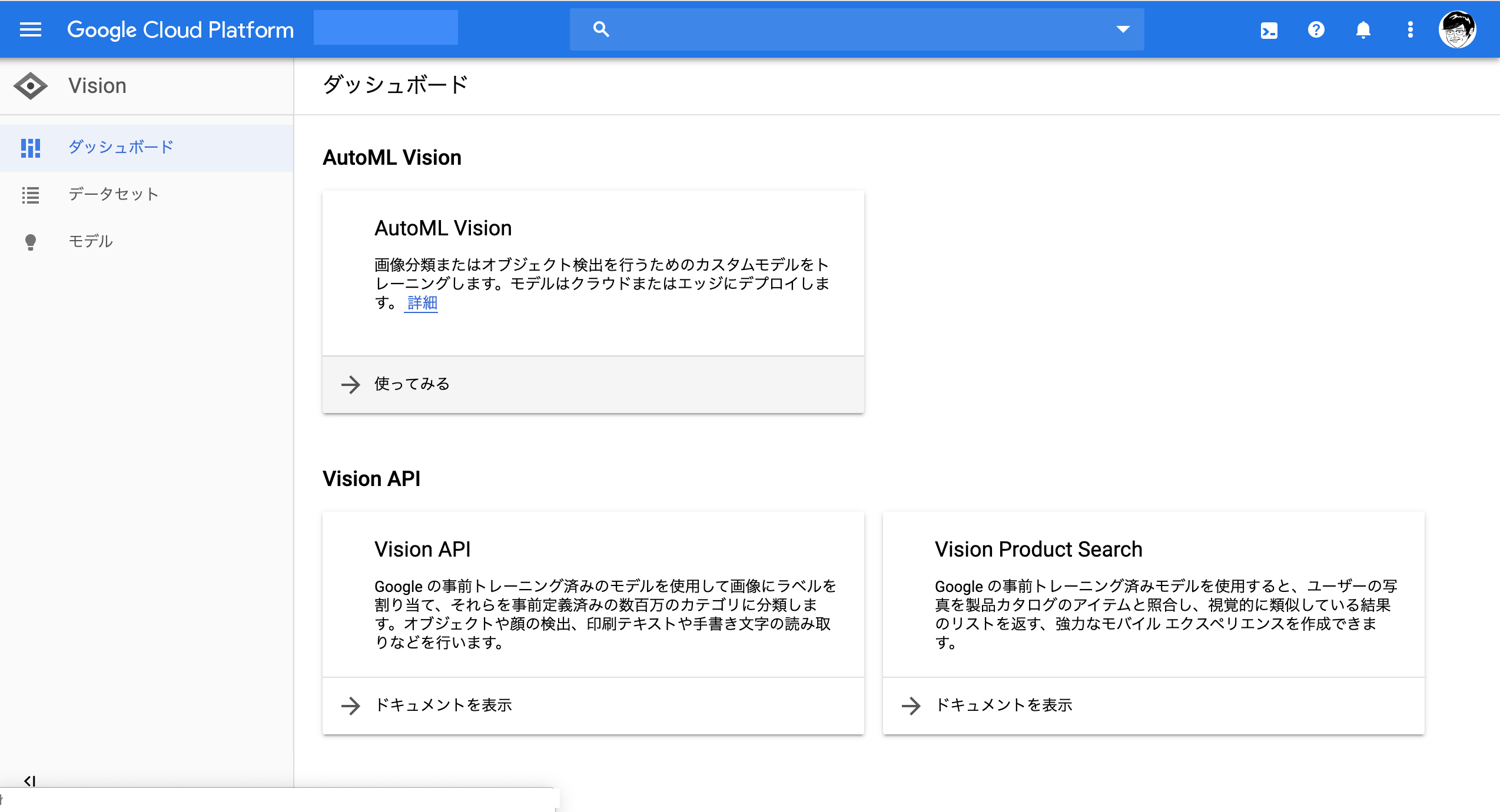This screenshot has height=812, width=1500.
Task: Click the dashboard grid icon
Action: point(31,148)
